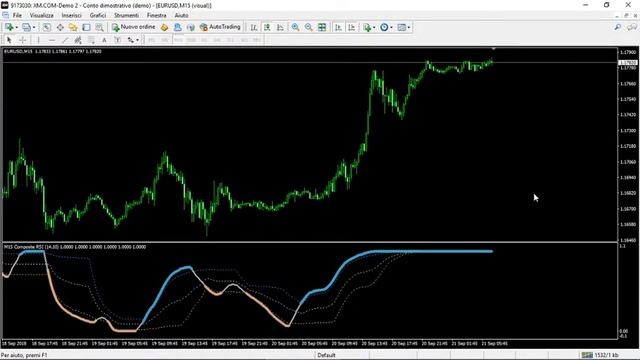The image size is (640, 360).
Task: Select the trendline drawing tool
Action: (x=65, y=40)
